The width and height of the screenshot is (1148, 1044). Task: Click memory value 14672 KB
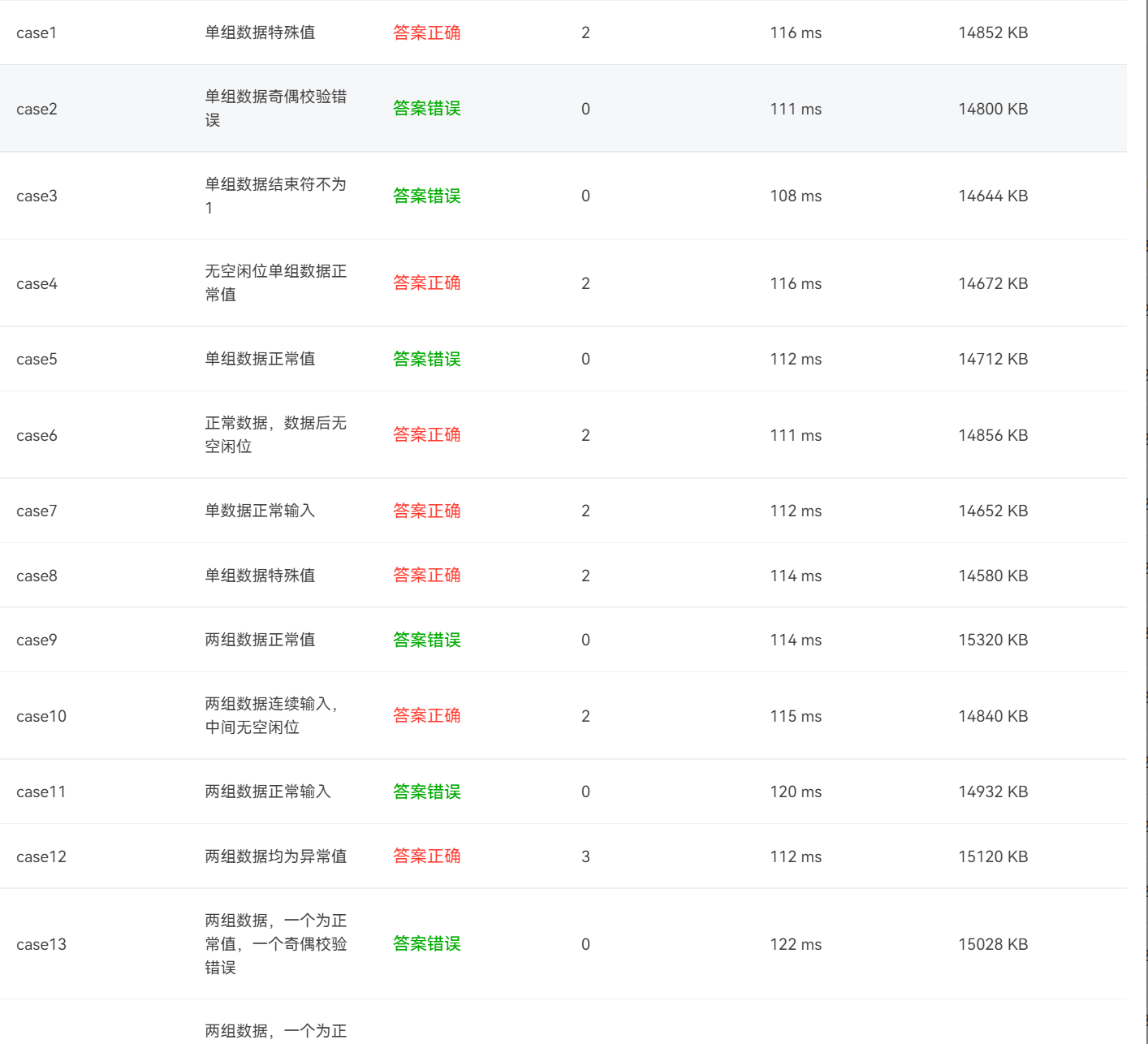(x=993, y=284)
